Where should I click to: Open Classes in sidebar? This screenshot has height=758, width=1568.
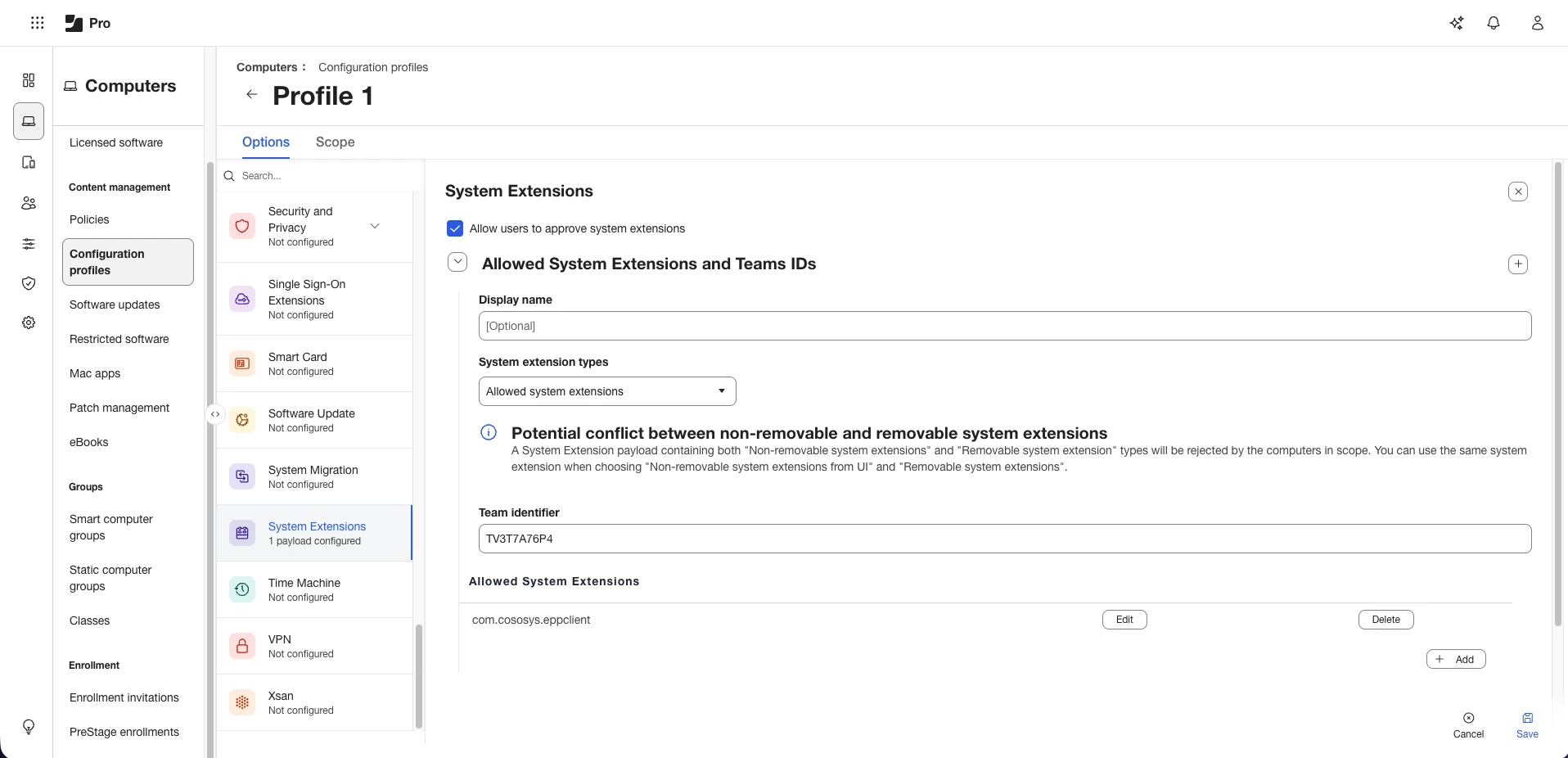(x=90, y=620)
